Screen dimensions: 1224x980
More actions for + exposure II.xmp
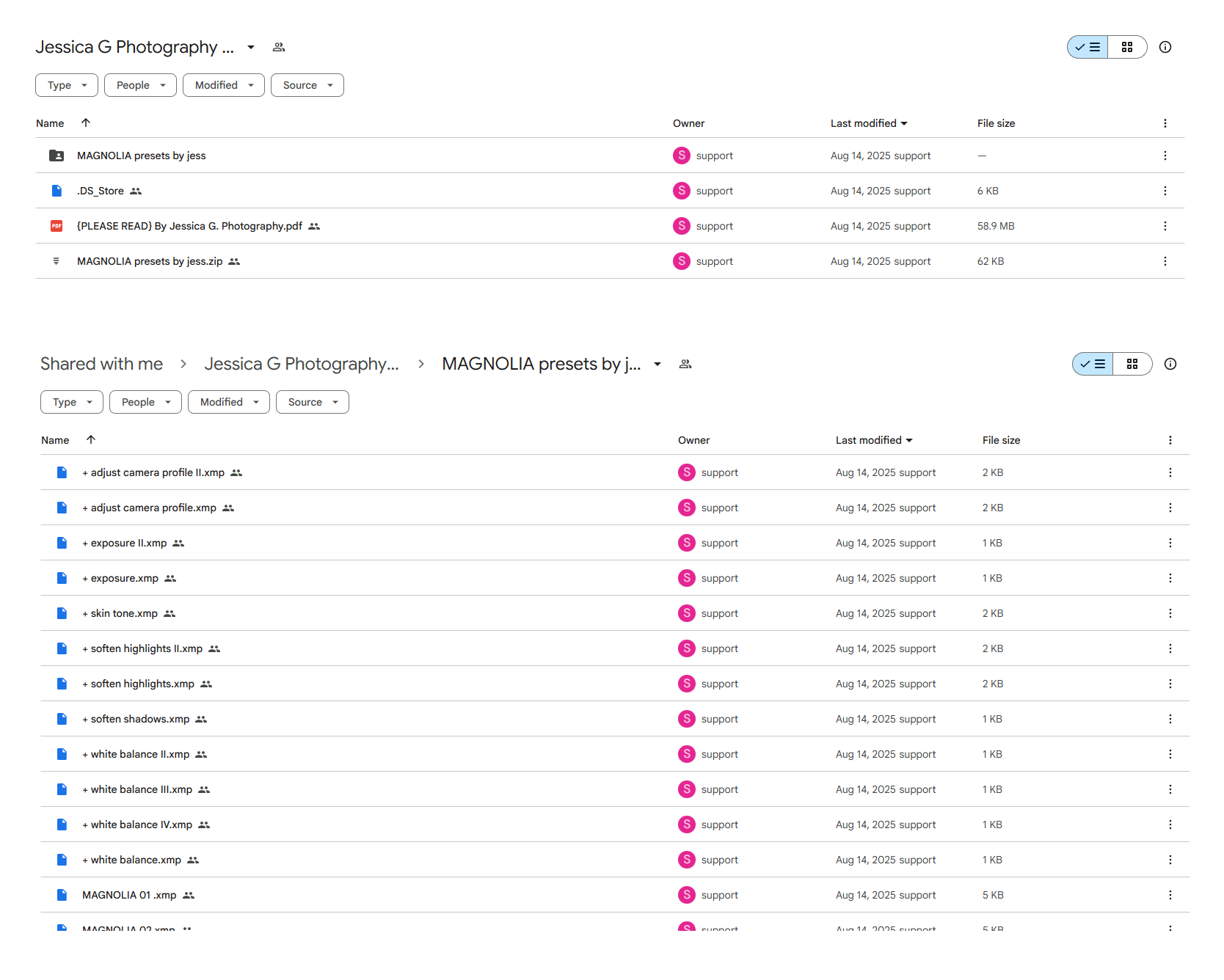point(1170,543)
